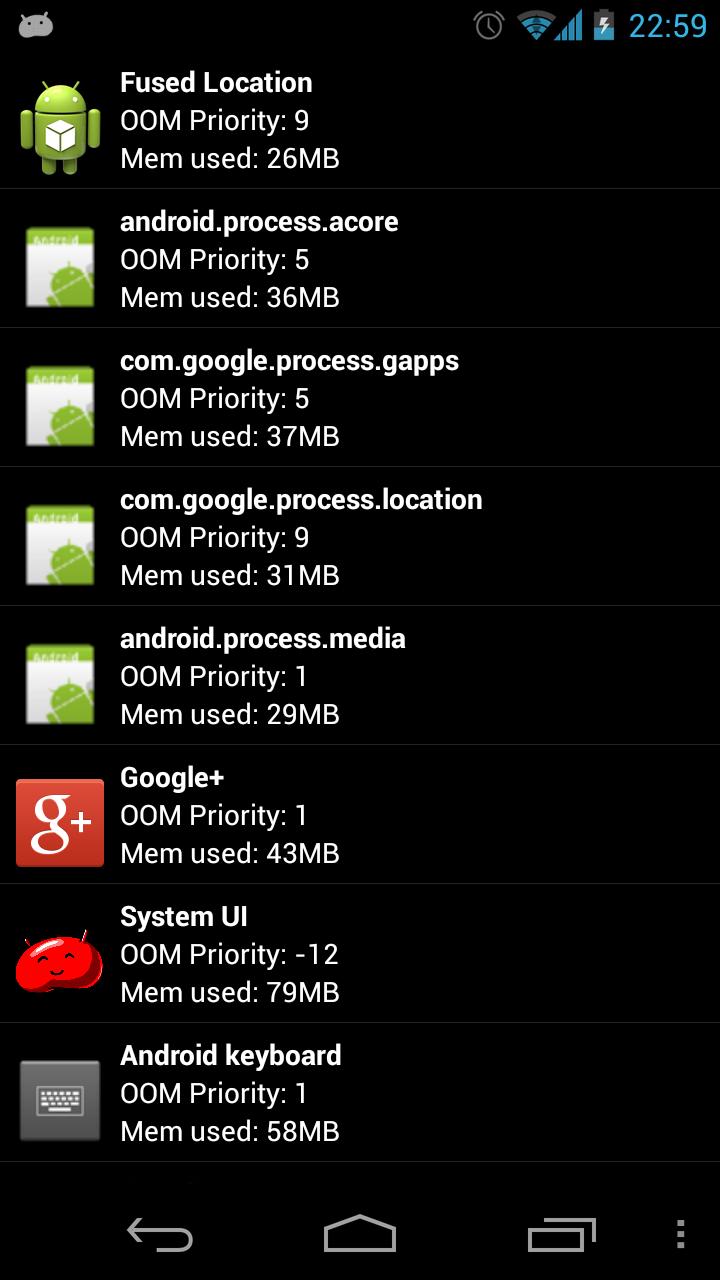Image resolution: width=720 pixels, height=1280 pixels.
Task: Tap the Android keyboard icon
Action: click(60, 1100)
